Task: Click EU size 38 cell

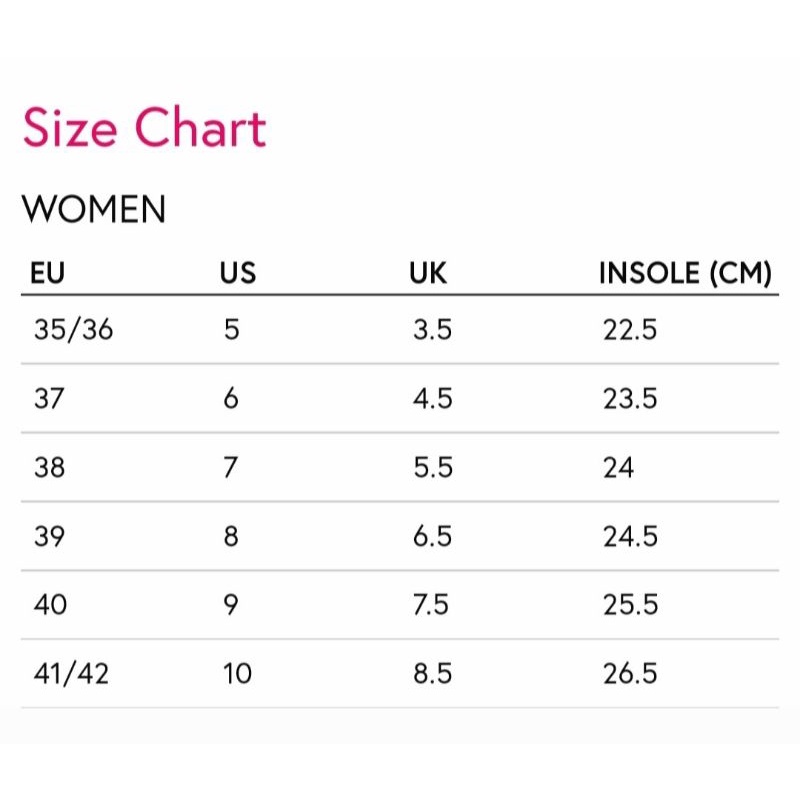Action: coord(49,467)
